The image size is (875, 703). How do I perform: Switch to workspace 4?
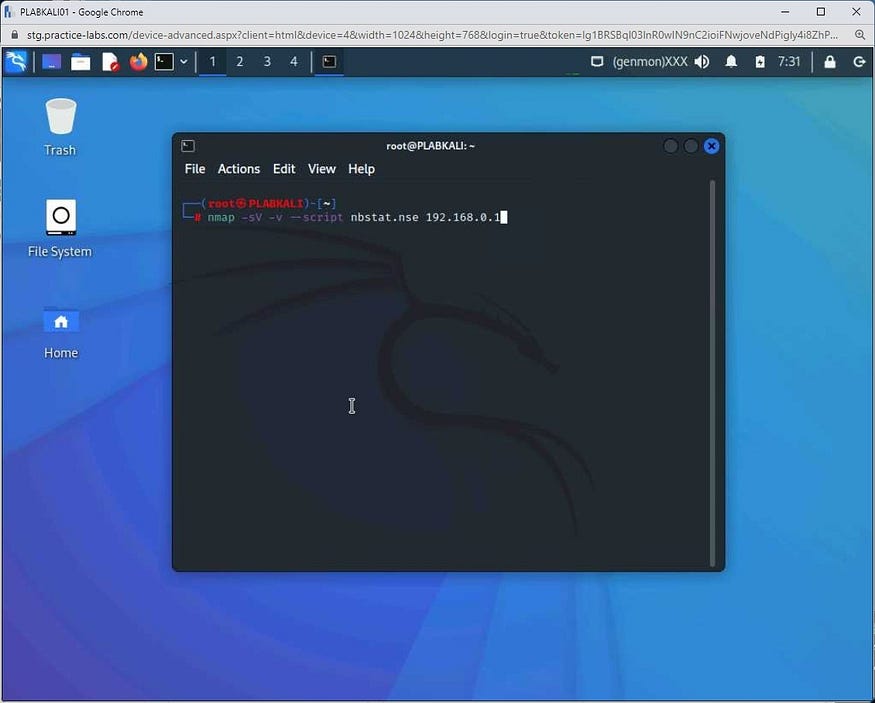(294, 61)
